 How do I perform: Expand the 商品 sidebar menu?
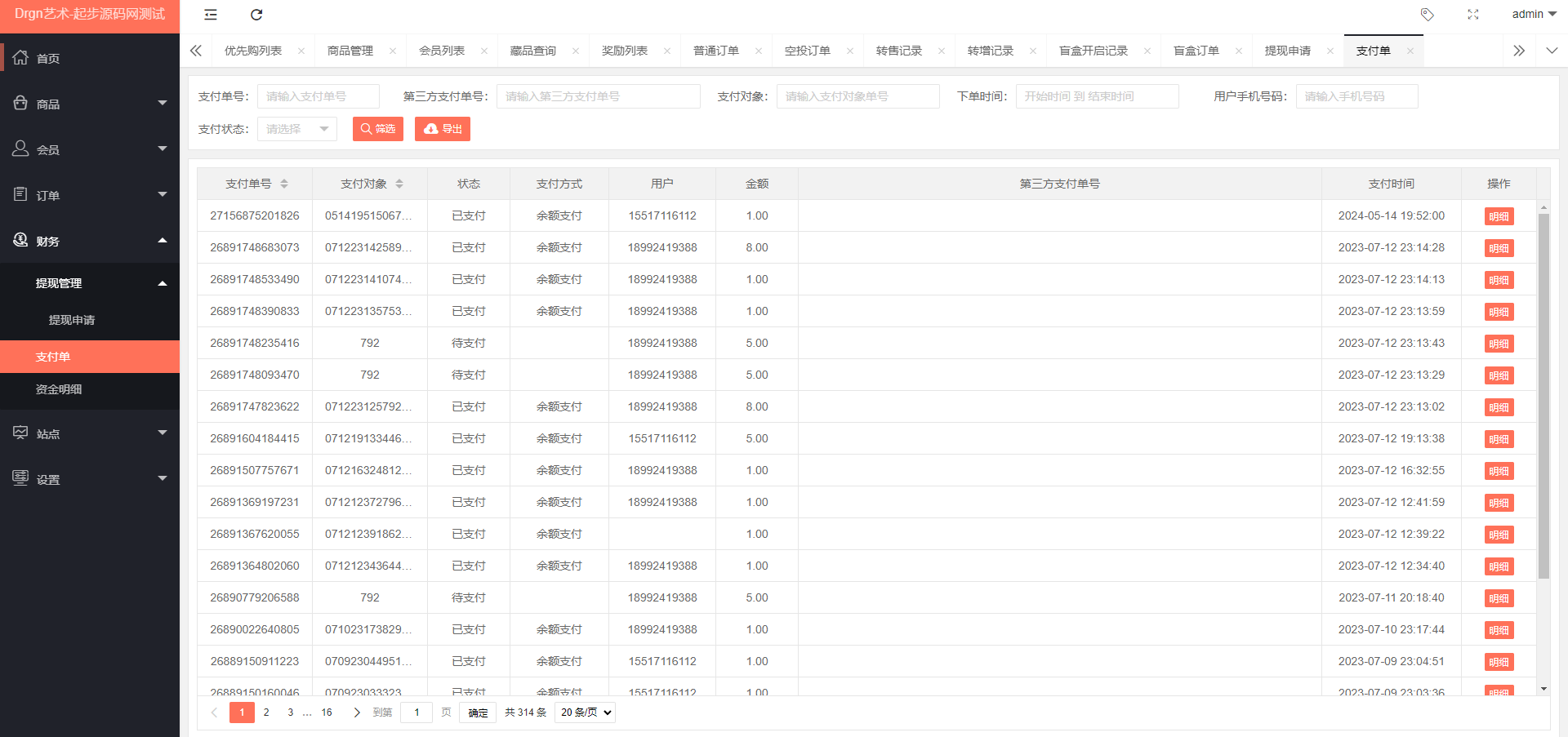[90, 104]
